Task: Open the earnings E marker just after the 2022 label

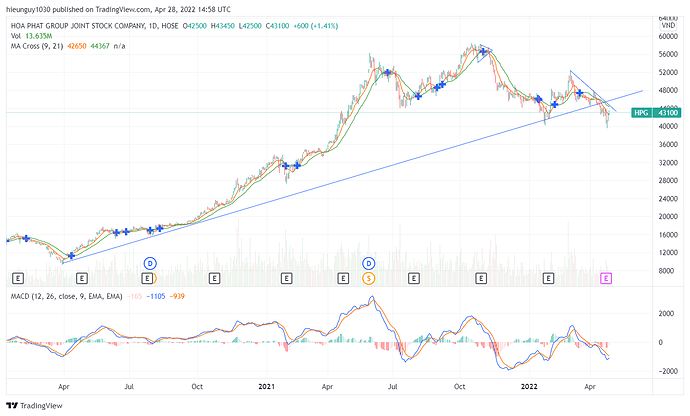Action: (x=548, y=278)
